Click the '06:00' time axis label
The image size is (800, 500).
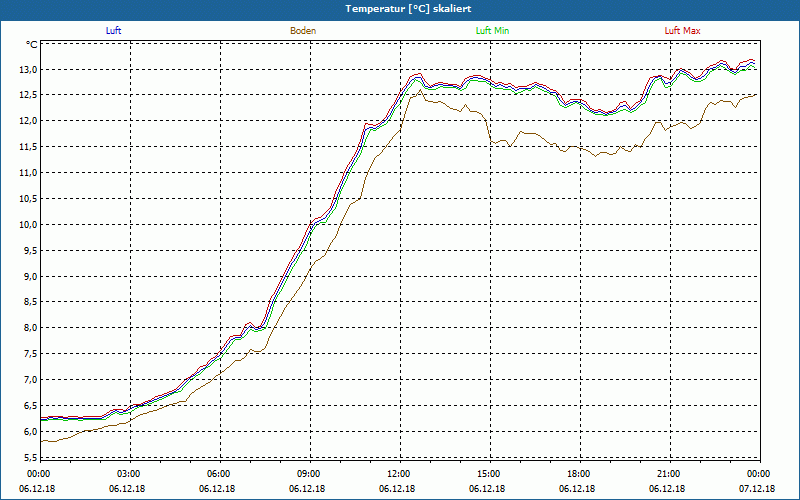217,474
